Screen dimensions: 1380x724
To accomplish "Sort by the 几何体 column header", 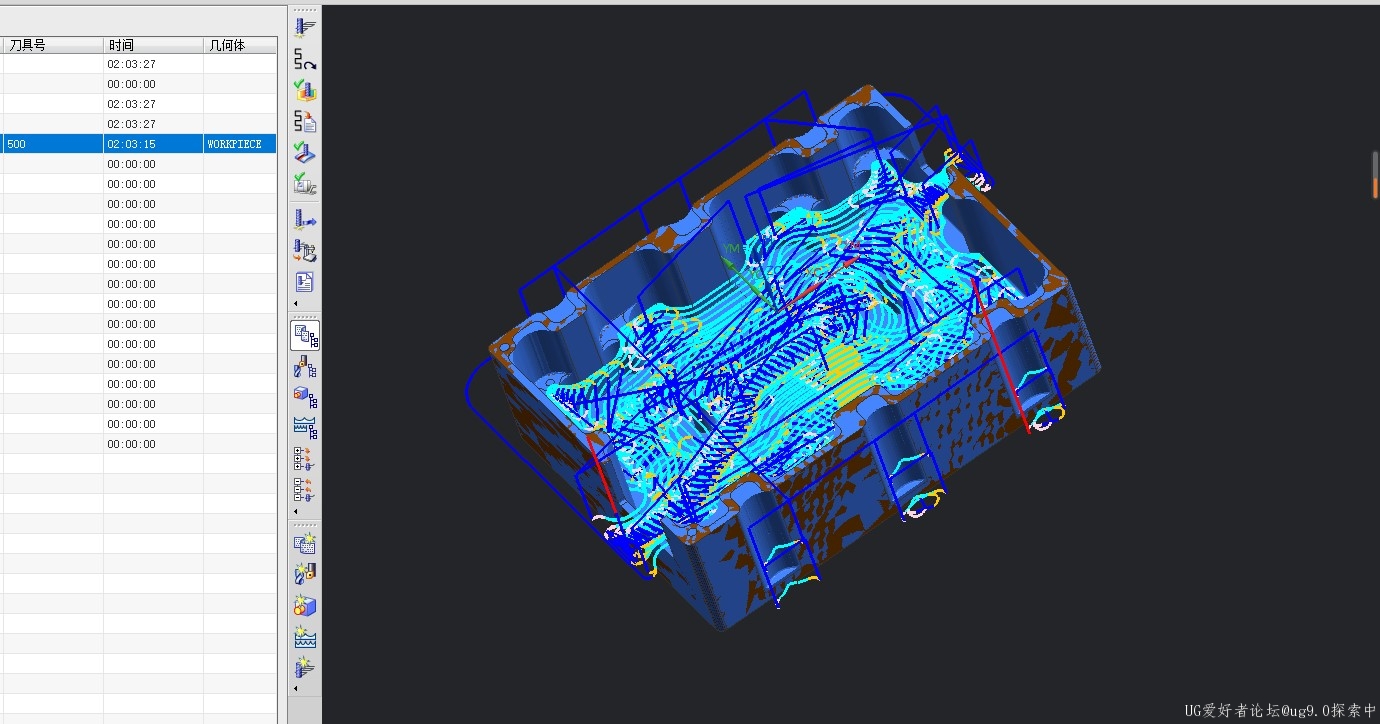I will [x=240, y=45].
